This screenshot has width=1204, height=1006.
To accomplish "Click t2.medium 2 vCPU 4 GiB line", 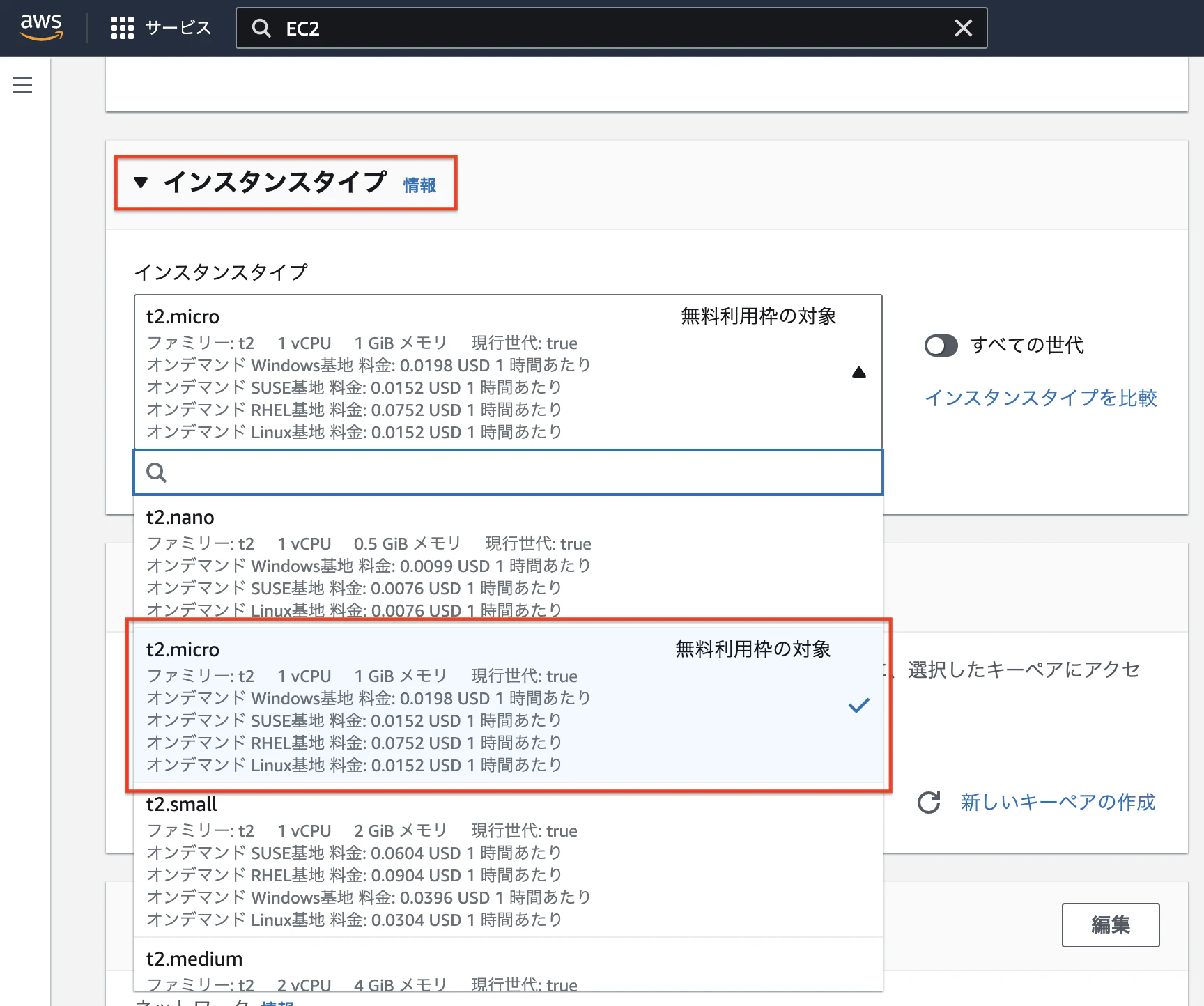I will pos(362,984).
